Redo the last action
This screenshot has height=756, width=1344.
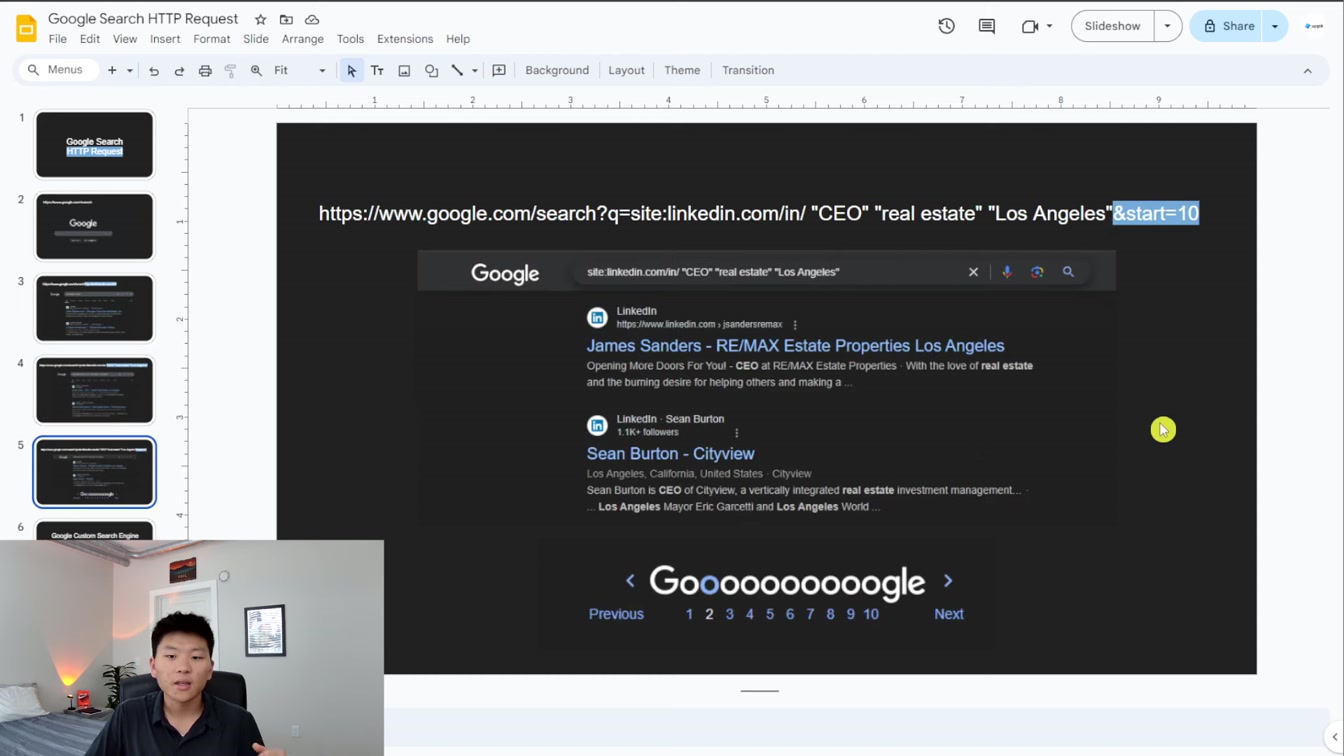coord(179,70)
